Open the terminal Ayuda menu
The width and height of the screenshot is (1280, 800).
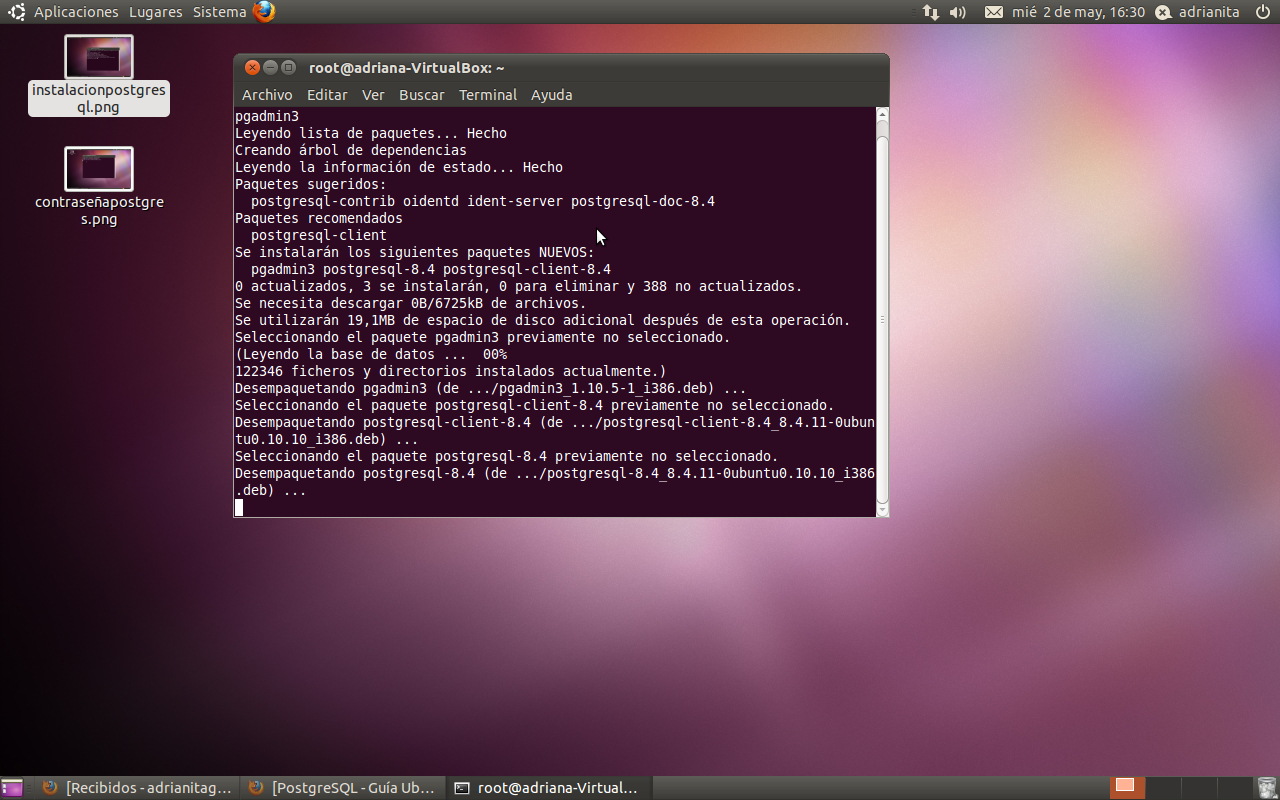[x=551, y=95]
